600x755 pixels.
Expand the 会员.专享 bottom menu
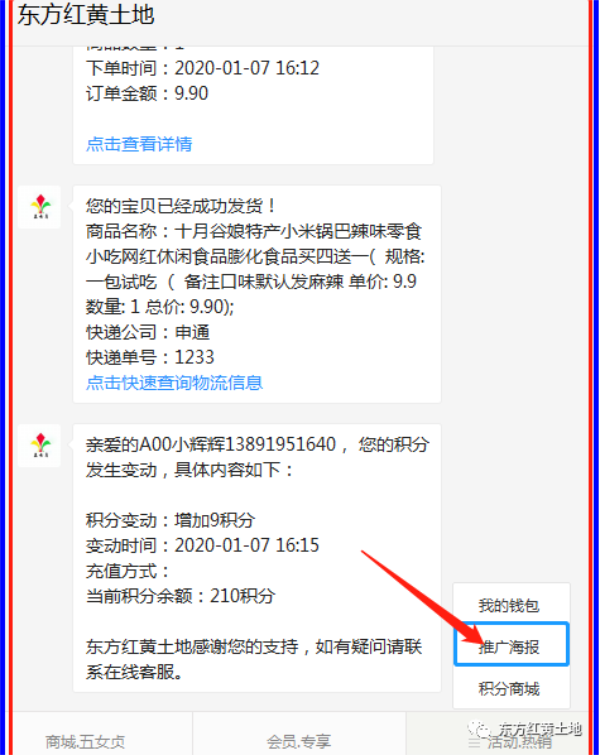(x=299, y=742)
